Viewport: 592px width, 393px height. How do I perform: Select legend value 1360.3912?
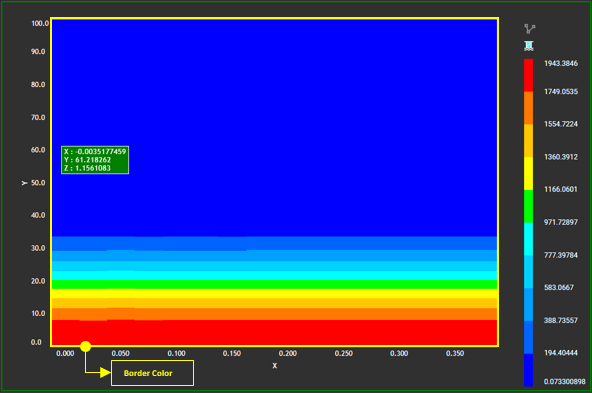coord(561,157)
